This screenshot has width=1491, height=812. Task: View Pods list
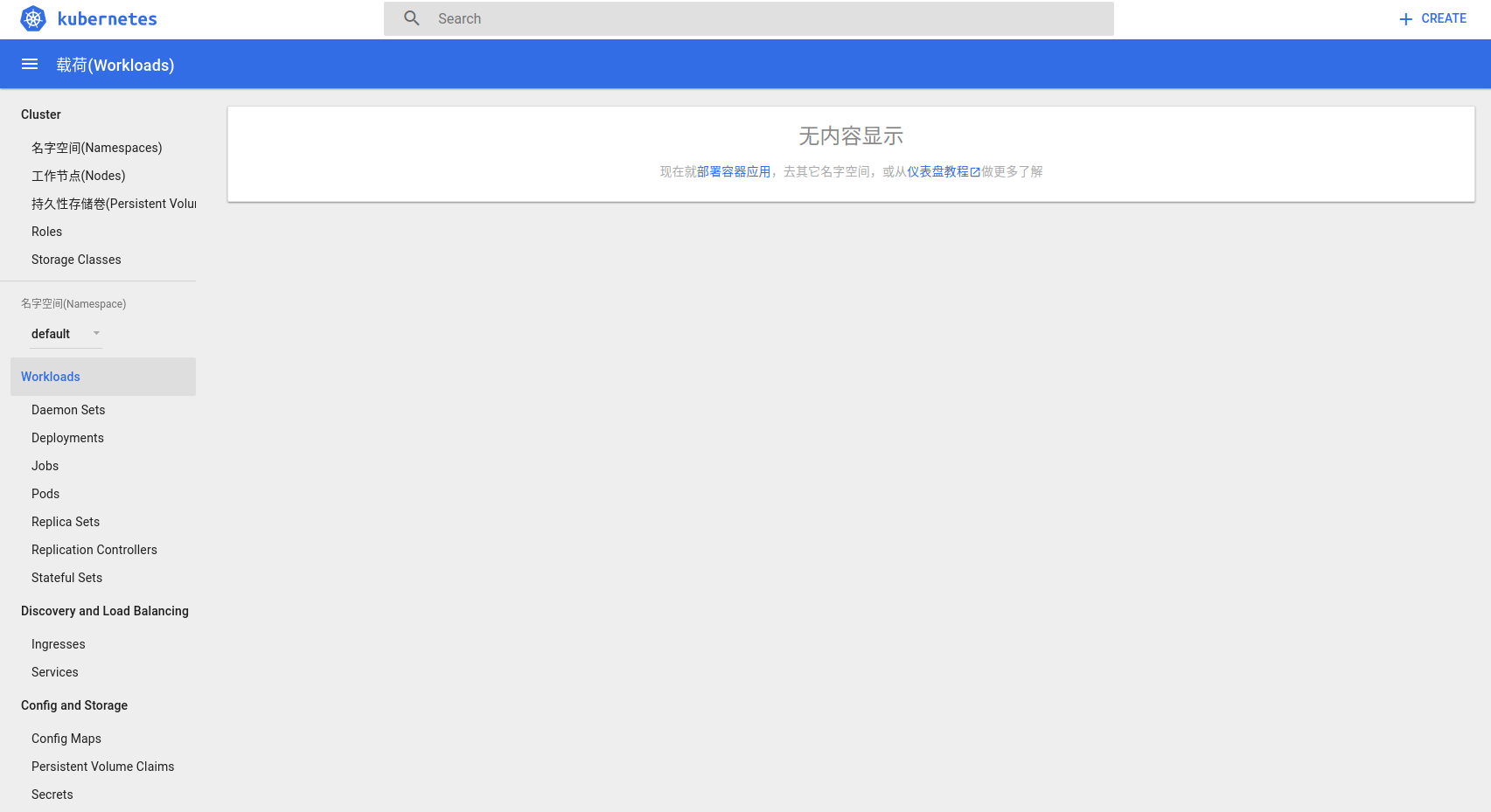45,494
